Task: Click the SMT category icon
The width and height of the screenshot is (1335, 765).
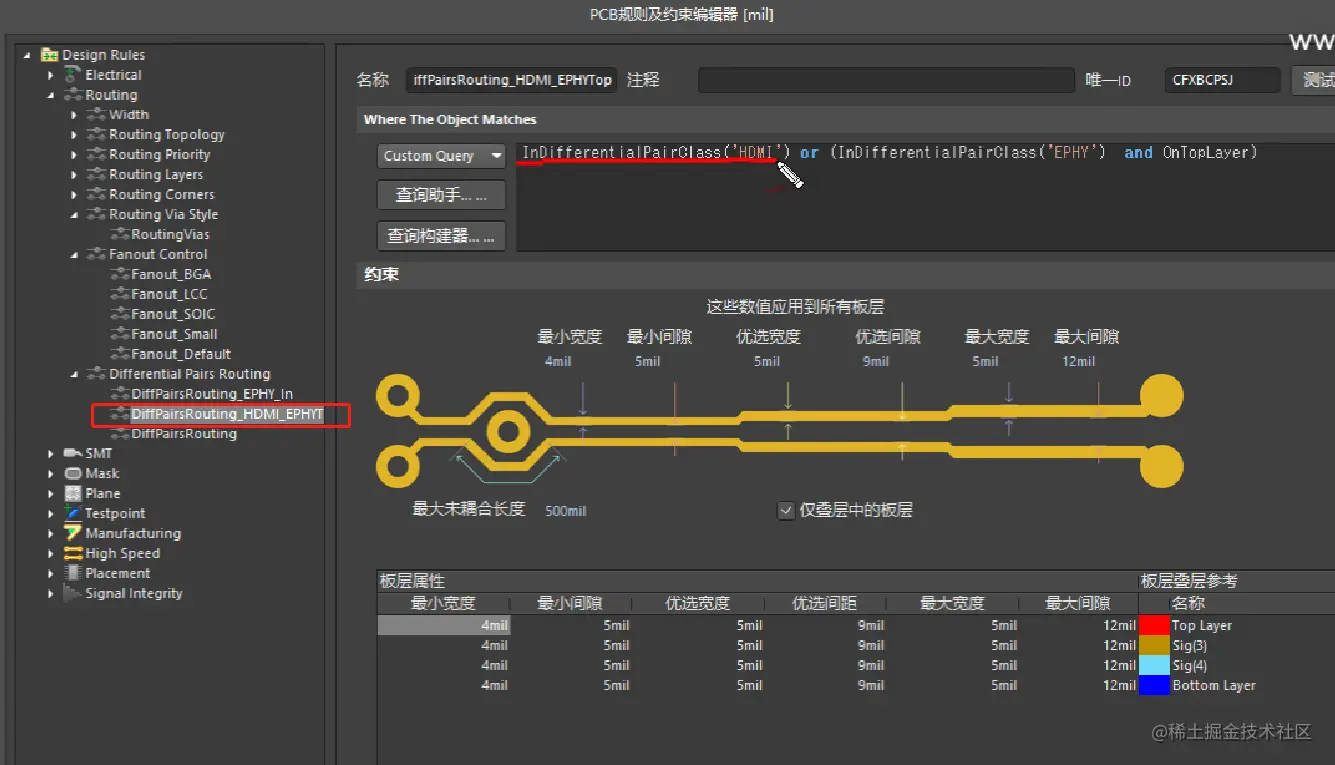Action: [x=73, y=454]
